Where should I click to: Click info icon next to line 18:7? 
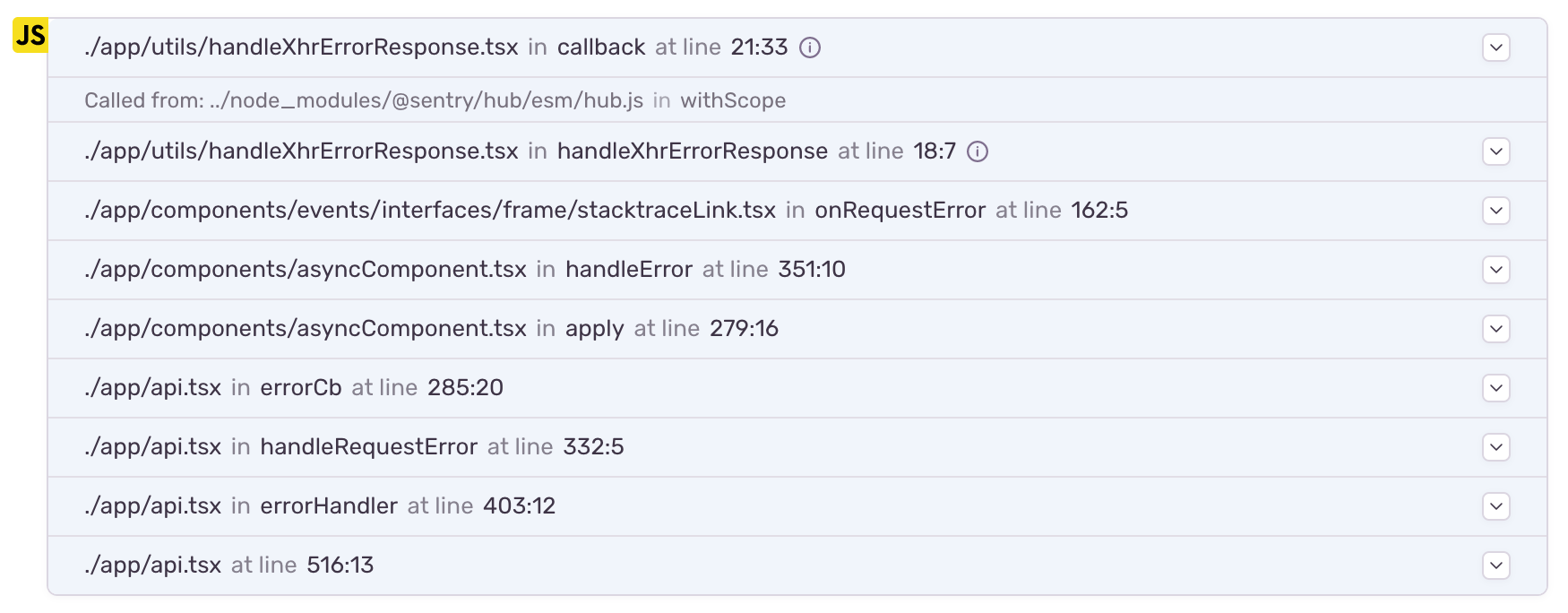tap(978, 151)
